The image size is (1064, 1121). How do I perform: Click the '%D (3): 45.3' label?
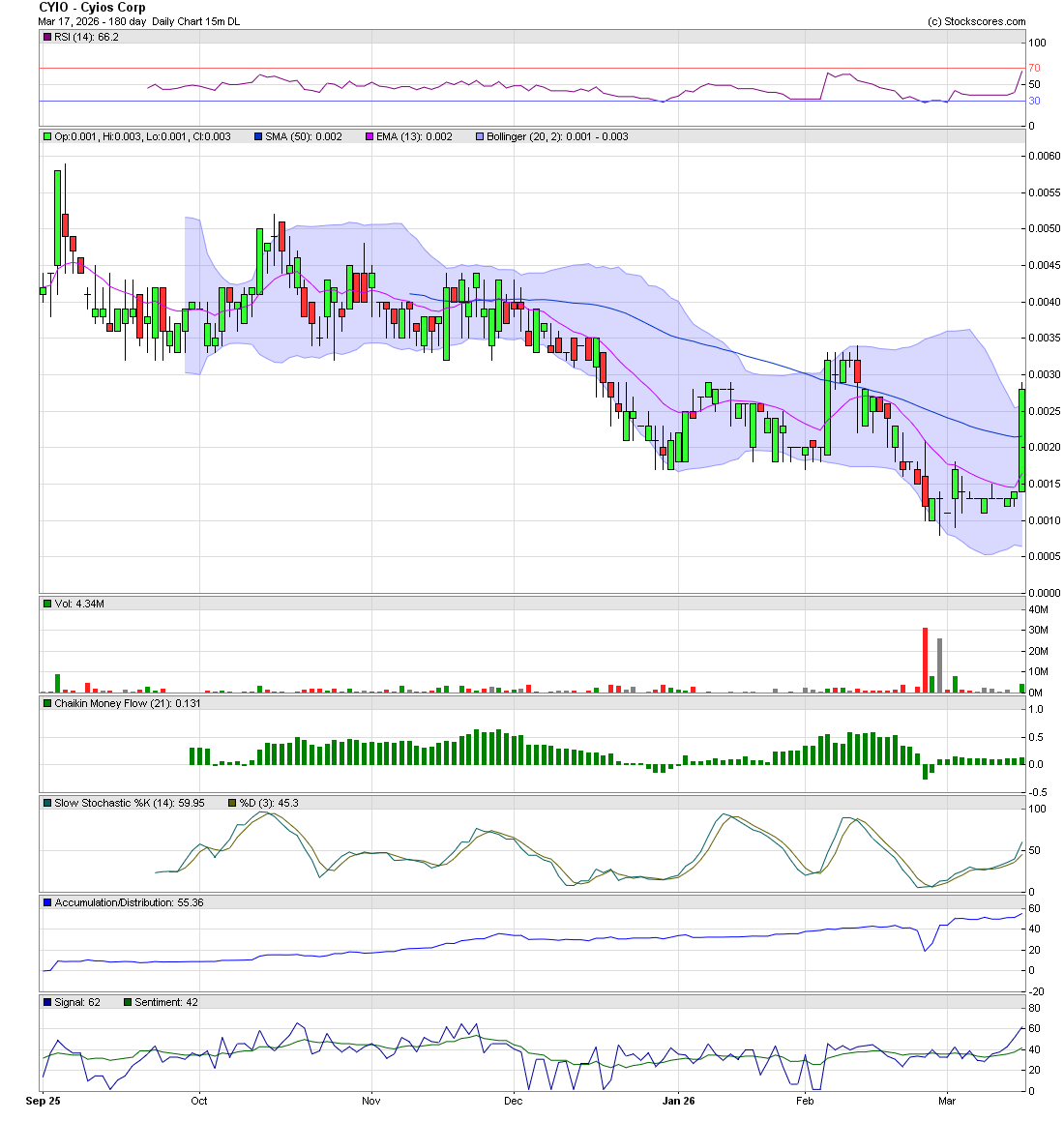click(269, 804)
